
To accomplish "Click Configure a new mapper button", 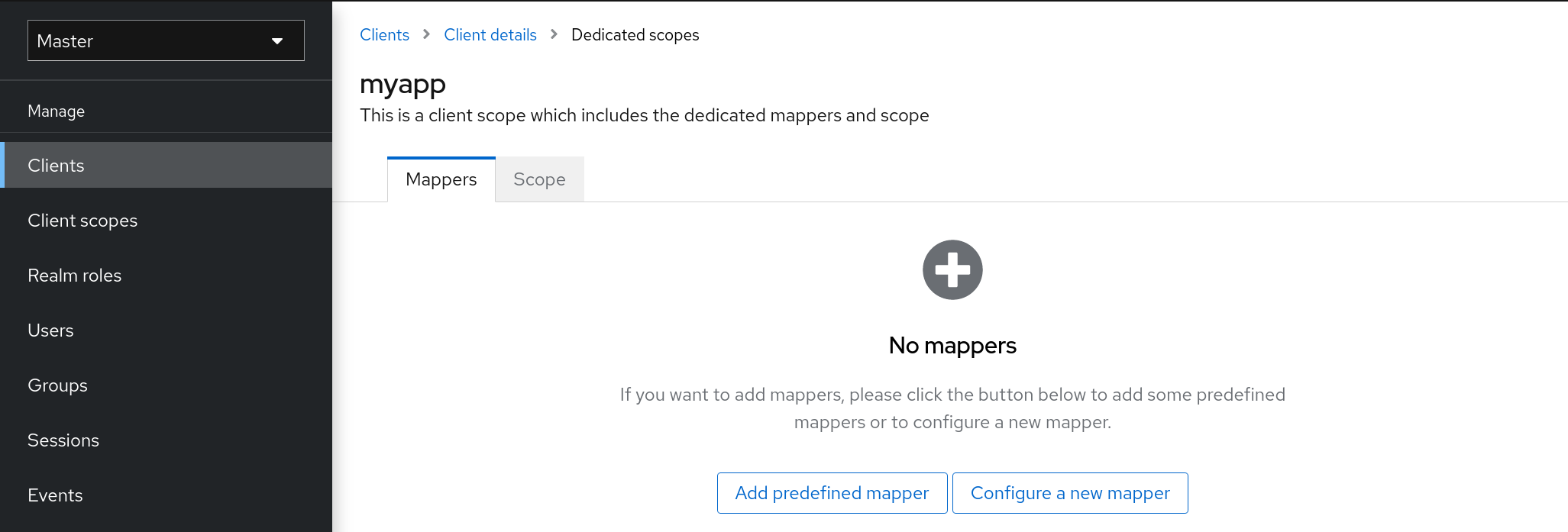I will [1069, 493].
